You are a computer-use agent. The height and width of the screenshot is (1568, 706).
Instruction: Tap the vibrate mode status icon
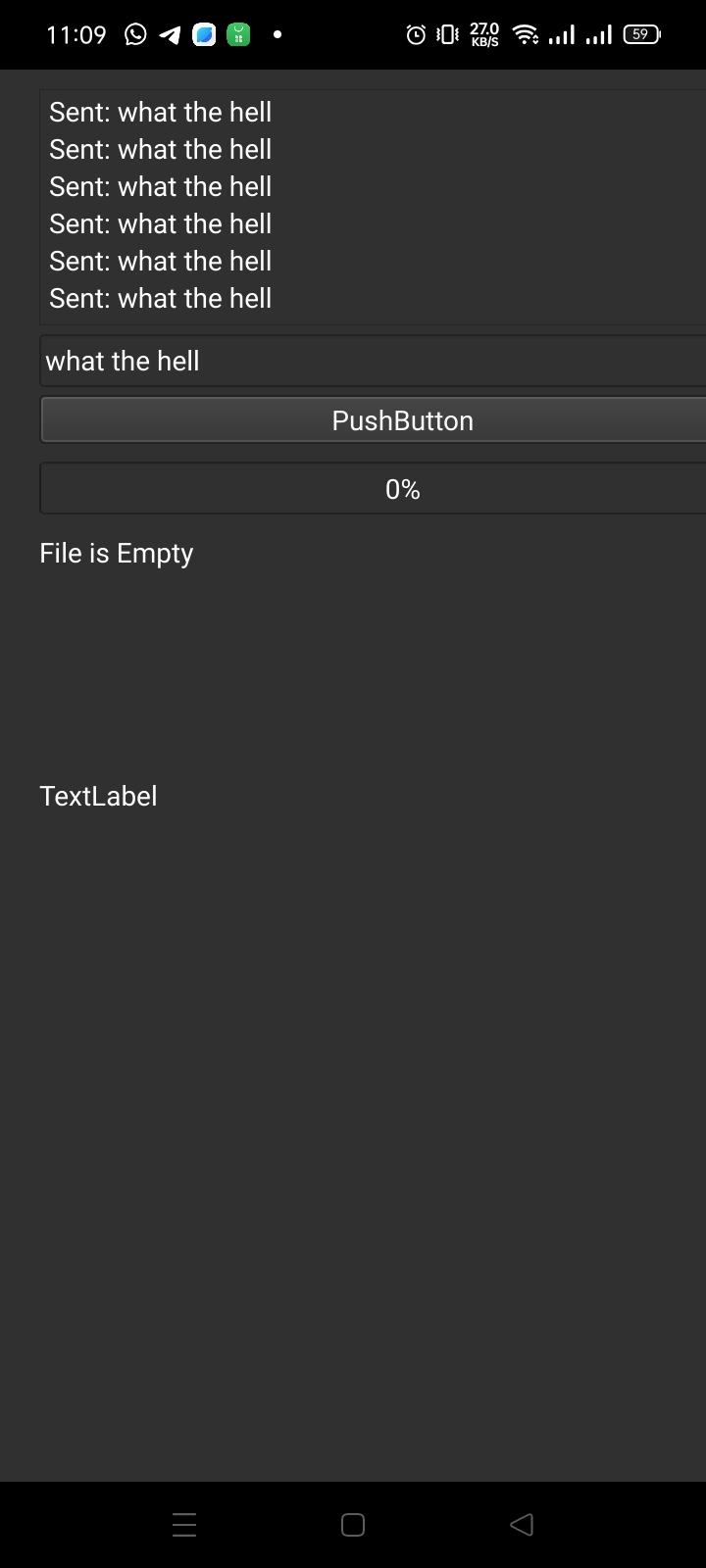tap(447, 35)
